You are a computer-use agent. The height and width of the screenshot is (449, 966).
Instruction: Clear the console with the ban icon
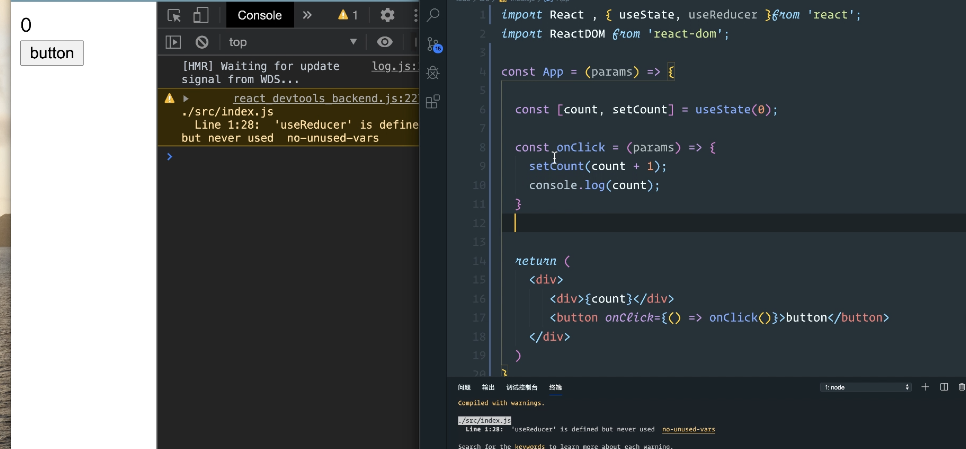coord(202,42)
